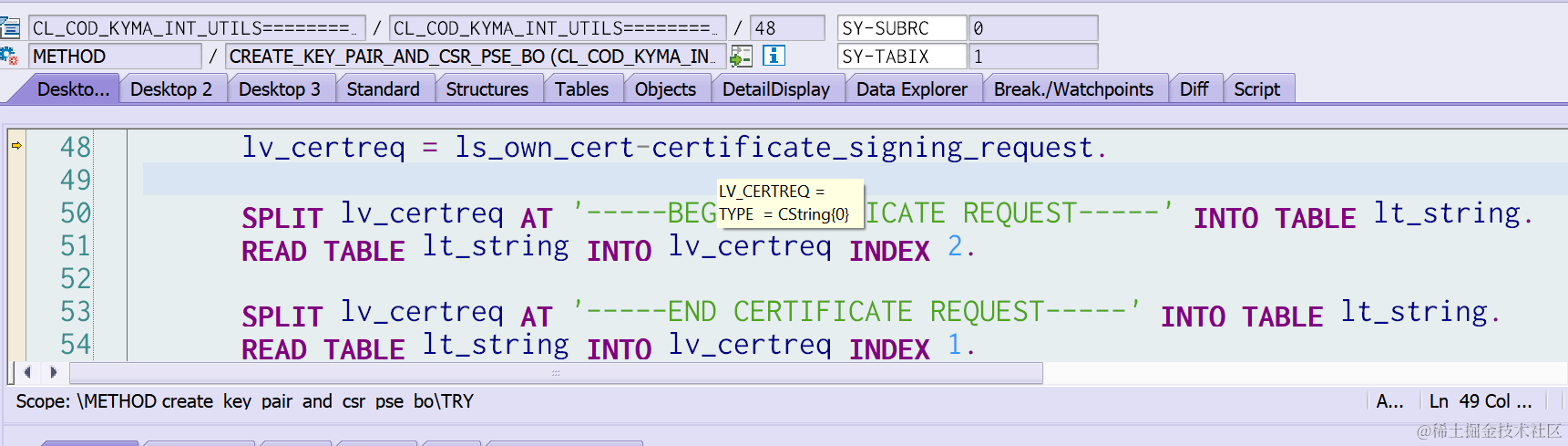Select the Standard tab
The image size is (1568, 446).
tap(384, 89)
